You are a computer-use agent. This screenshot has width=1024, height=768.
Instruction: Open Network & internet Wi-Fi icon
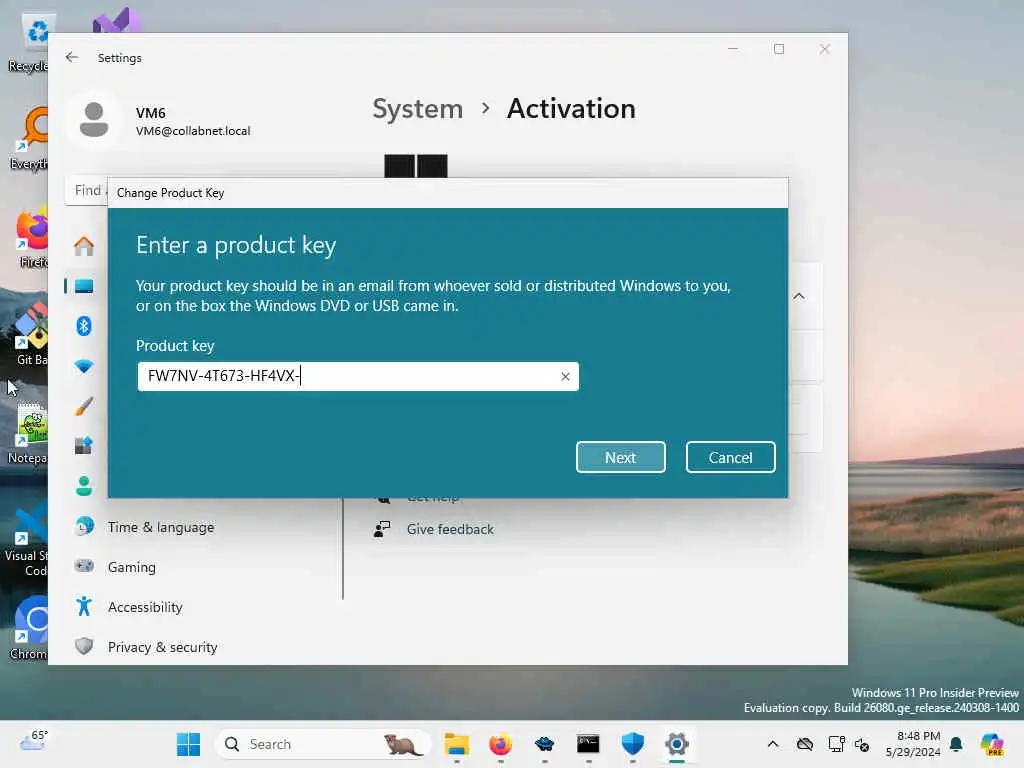click(84, 366)
